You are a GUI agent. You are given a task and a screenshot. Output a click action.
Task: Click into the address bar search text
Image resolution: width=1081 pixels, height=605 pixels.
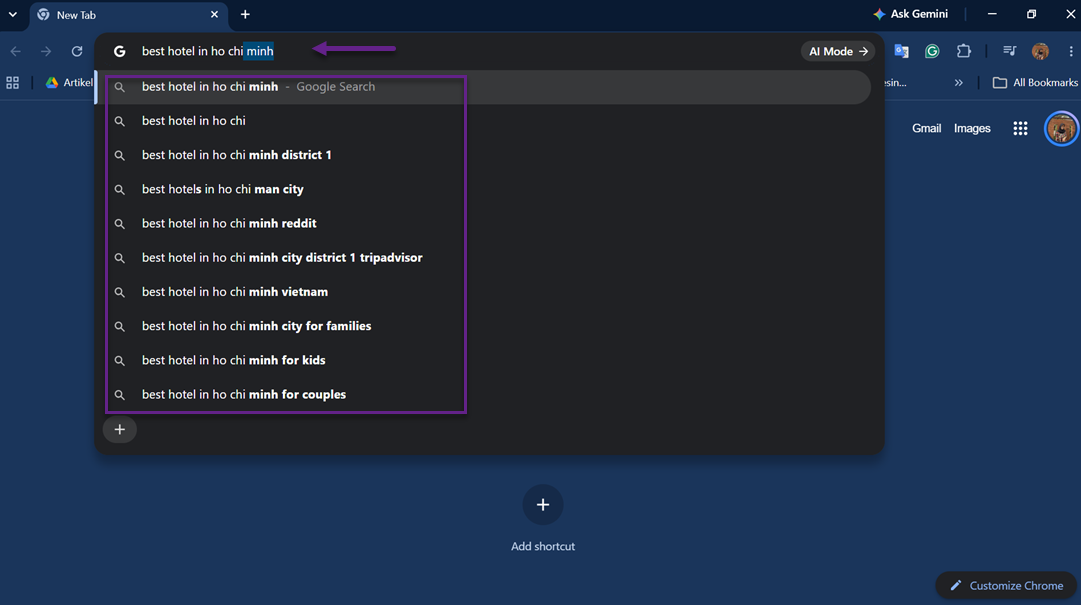pos(208,51)
